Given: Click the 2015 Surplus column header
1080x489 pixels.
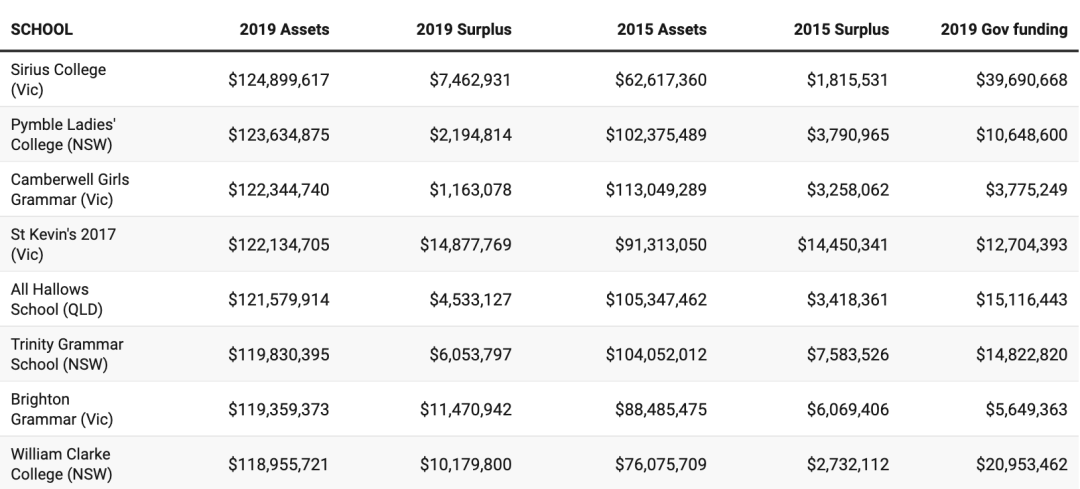Looking at the screenshot, I should click(x=841, y=30).
